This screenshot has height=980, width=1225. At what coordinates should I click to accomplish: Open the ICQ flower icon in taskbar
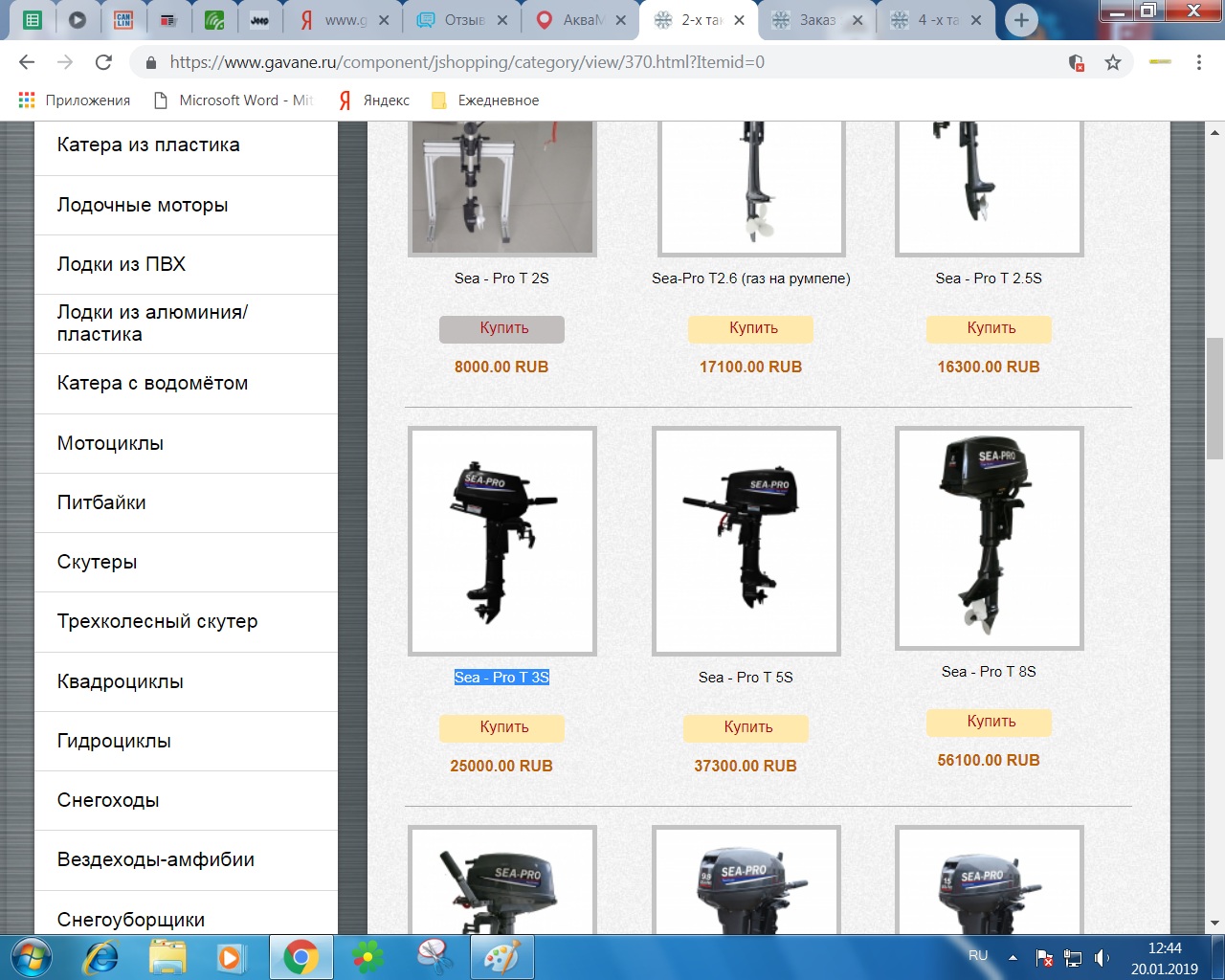click(368, 957)
